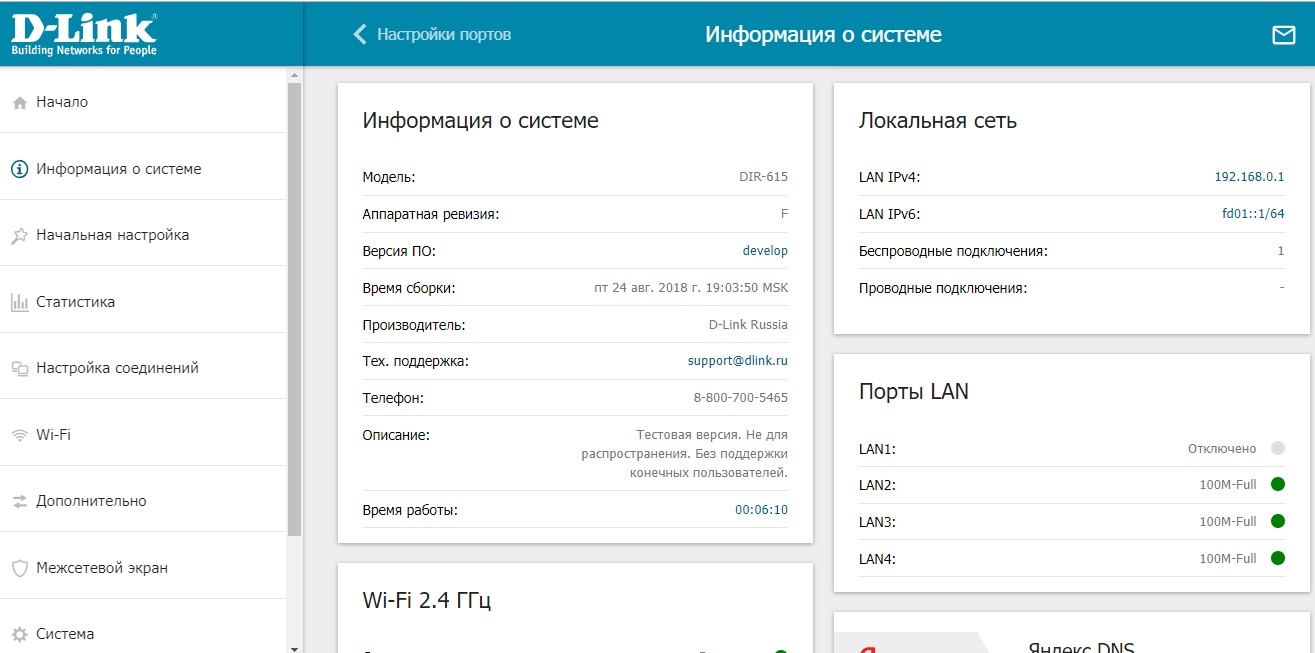The width and height of the screenshot is (1315, 653).
Task: Click the 100M-Full speed for LAN3
Action: pyautogui.click(x=1228, y=522)
